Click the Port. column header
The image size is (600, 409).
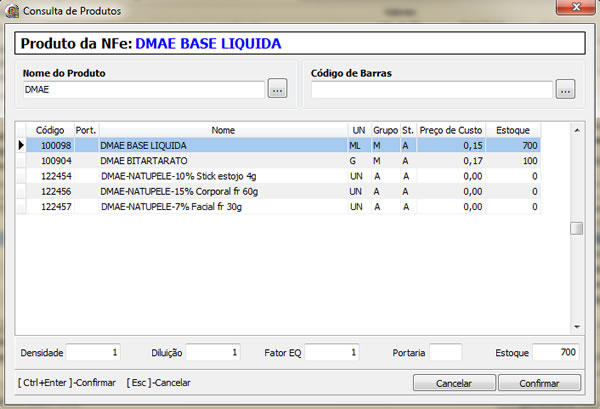pos(86,130)
